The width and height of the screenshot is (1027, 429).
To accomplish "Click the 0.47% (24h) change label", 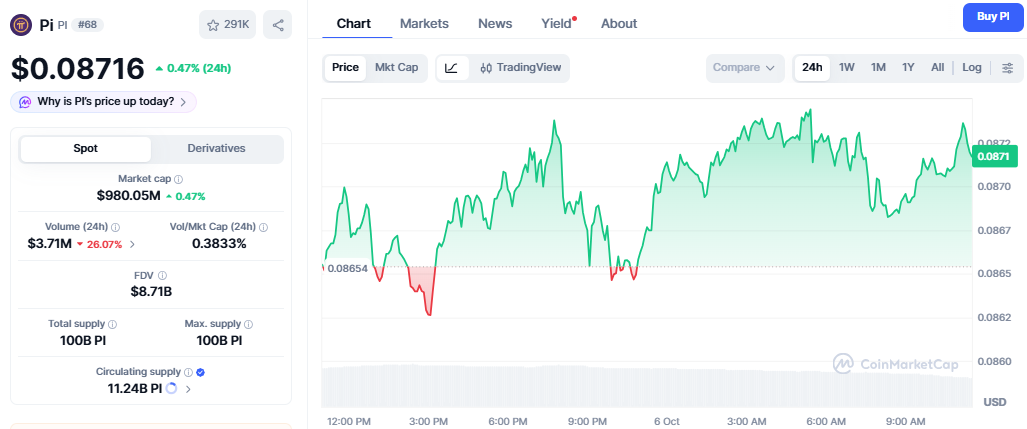I will (x=193, y=68).
